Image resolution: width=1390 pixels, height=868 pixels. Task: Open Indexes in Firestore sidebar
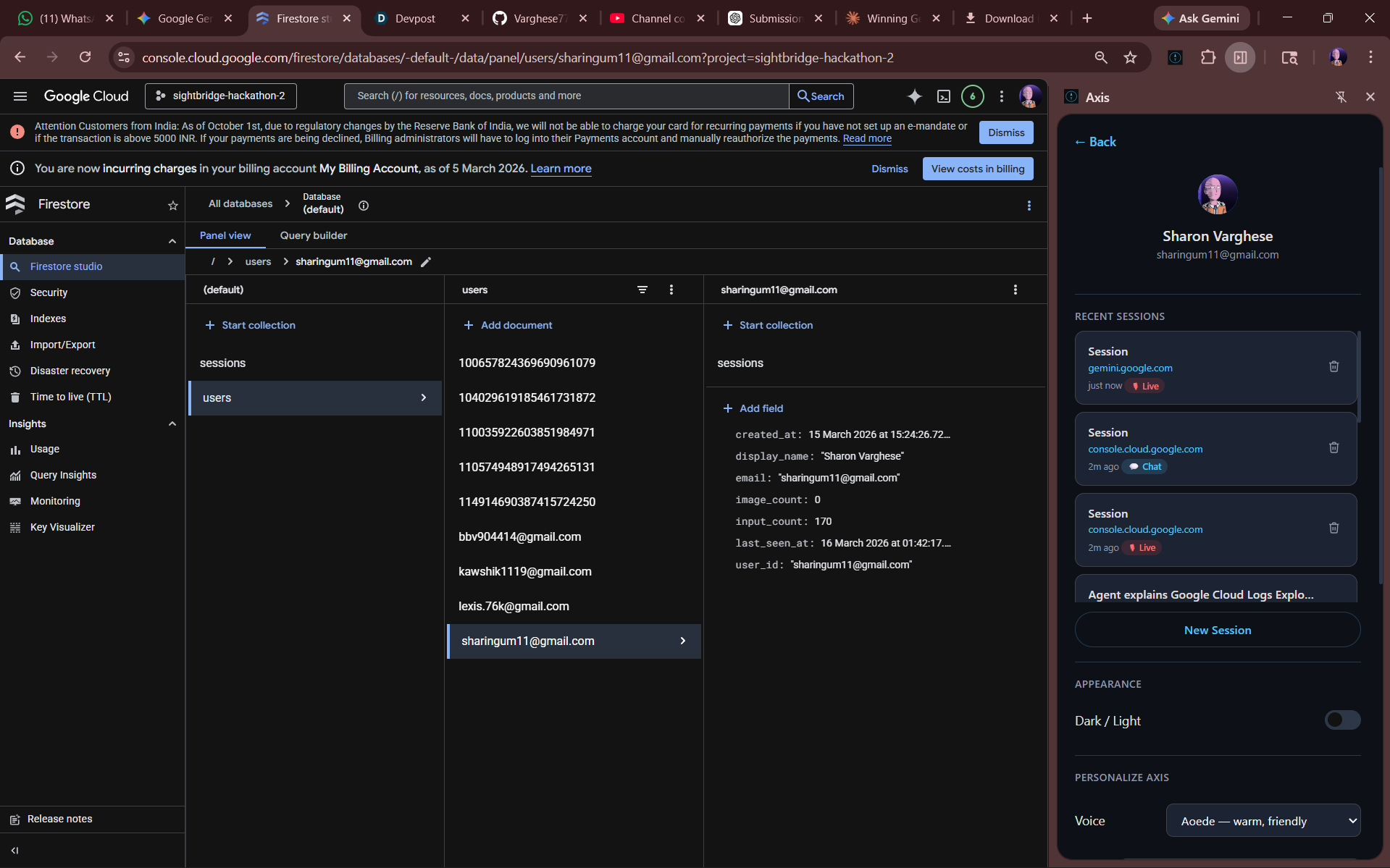coord(48,319)
